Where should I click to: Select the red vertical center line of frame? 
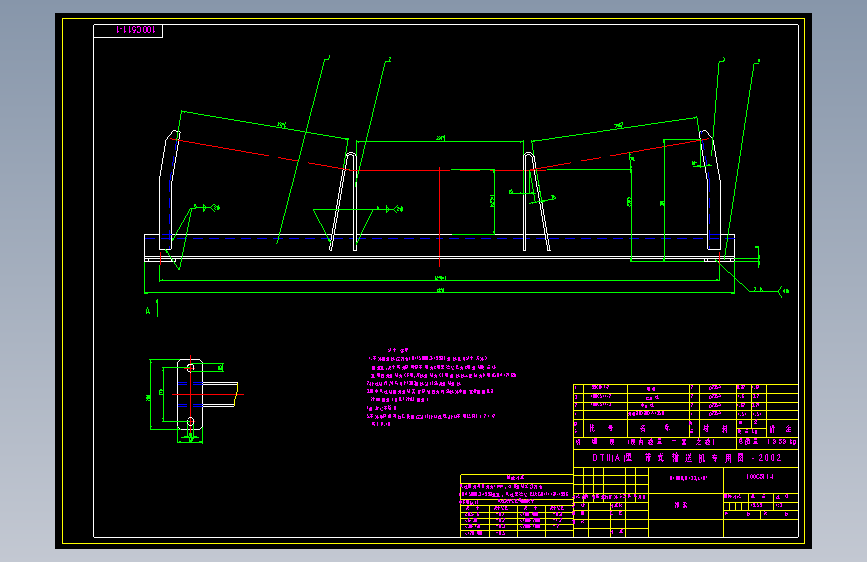point(440,217)
